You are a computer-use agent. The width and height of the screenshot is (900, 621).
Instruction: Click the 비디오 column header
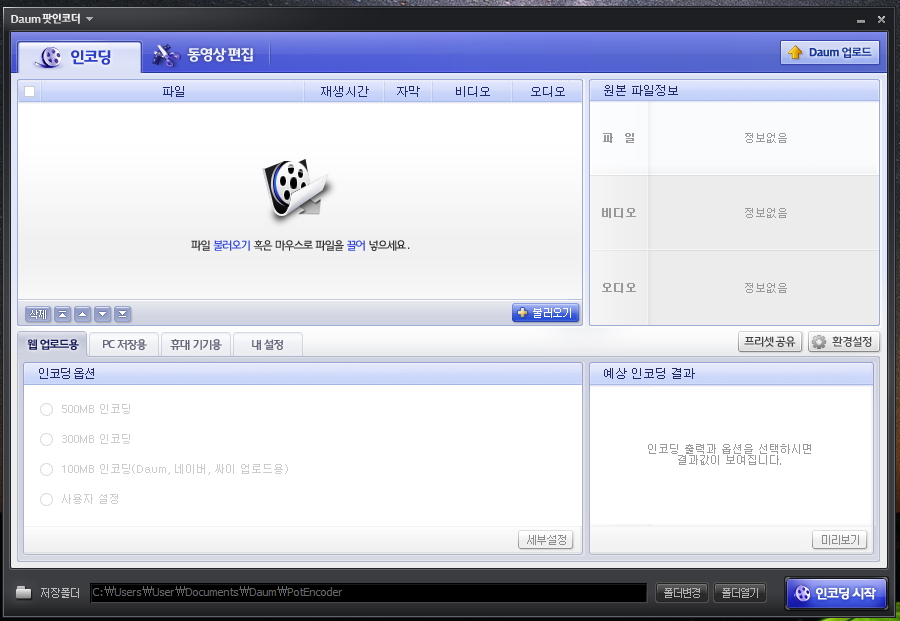click(x=472, y=91)
